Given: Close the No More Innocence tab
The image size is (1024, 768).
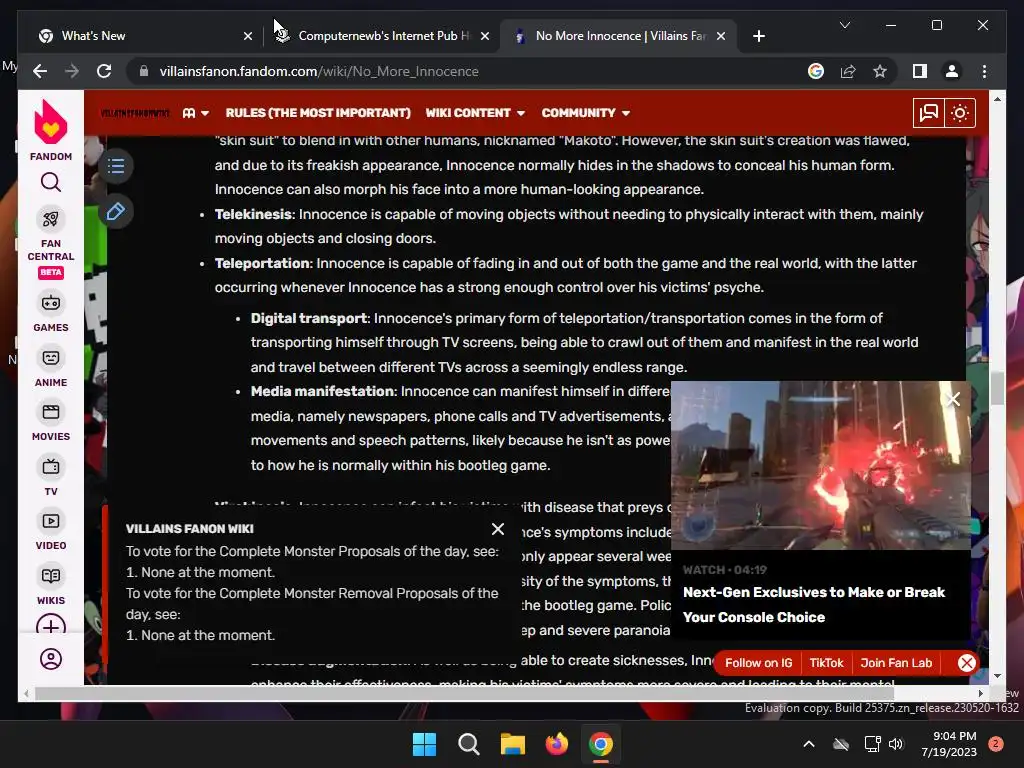Looking at the screenshot, I should click(x=720, y=36).
